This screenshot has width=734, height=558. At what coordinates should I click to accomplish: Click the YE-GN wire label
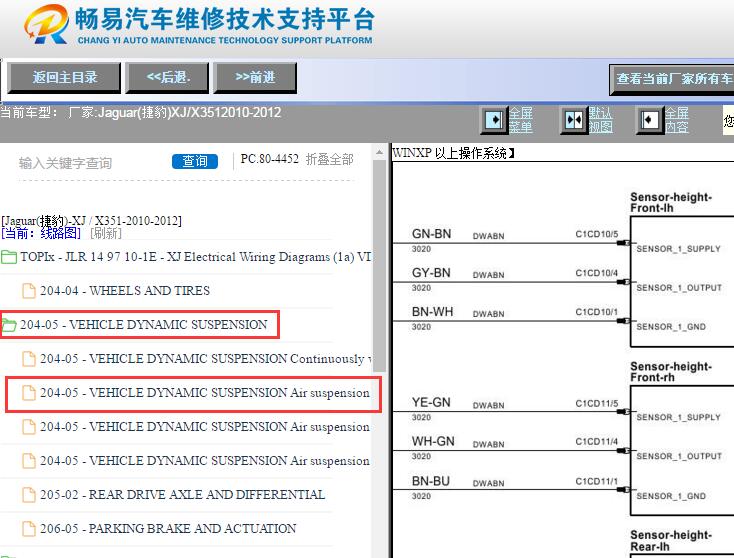click(431, 402)
